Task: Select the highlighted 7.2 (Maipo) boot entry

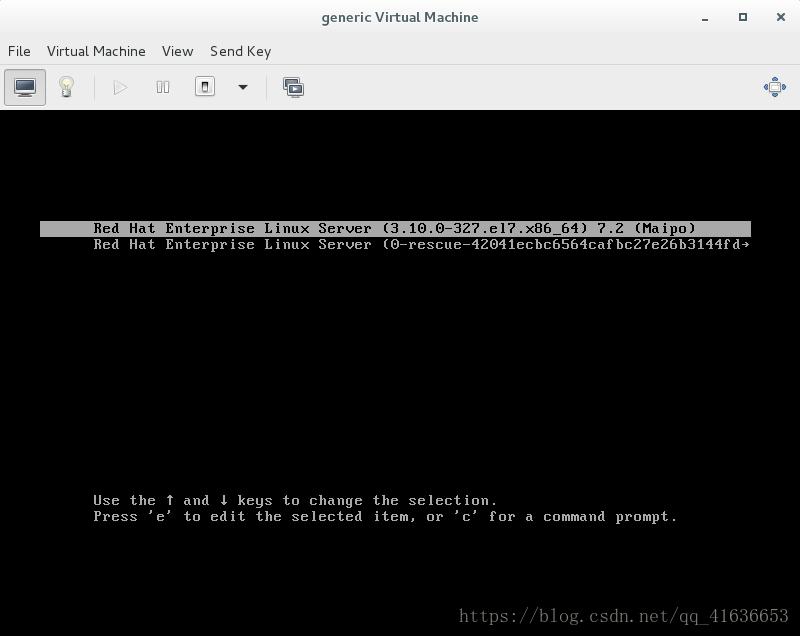Action: tap(394, 228)
